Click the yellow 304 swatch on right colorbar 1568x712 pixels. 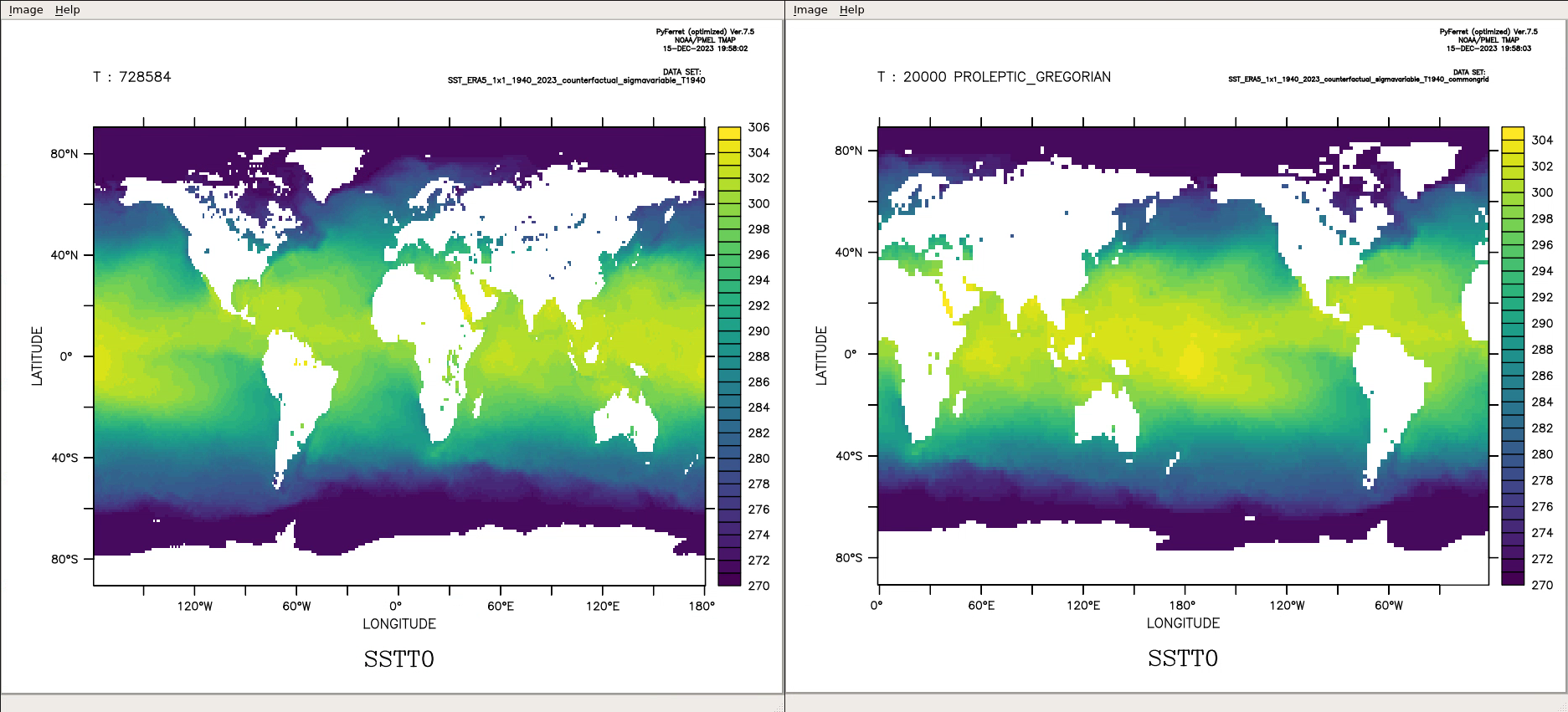1513,134
